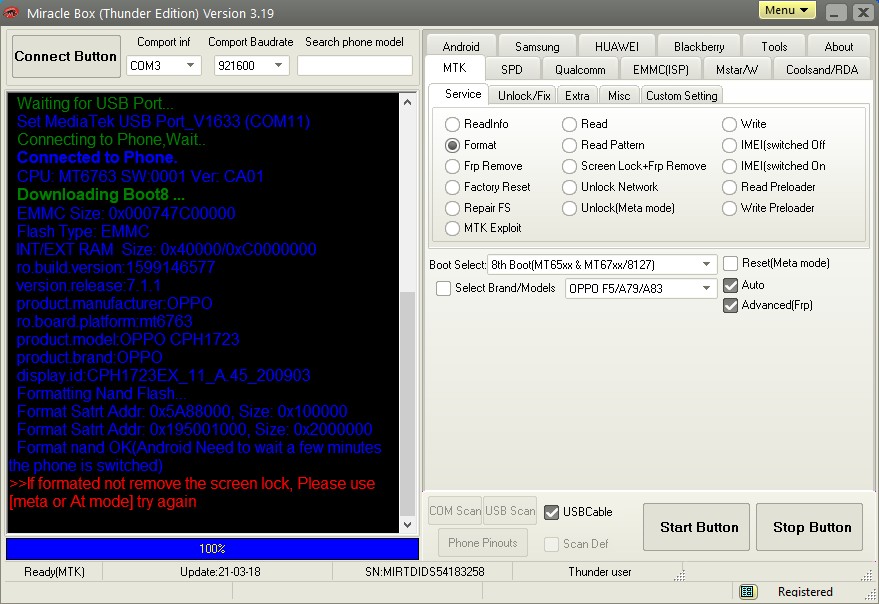The height and width of the screenshot is (604, 879).
Task: Click the Registered status label
Action: point(804,592)
